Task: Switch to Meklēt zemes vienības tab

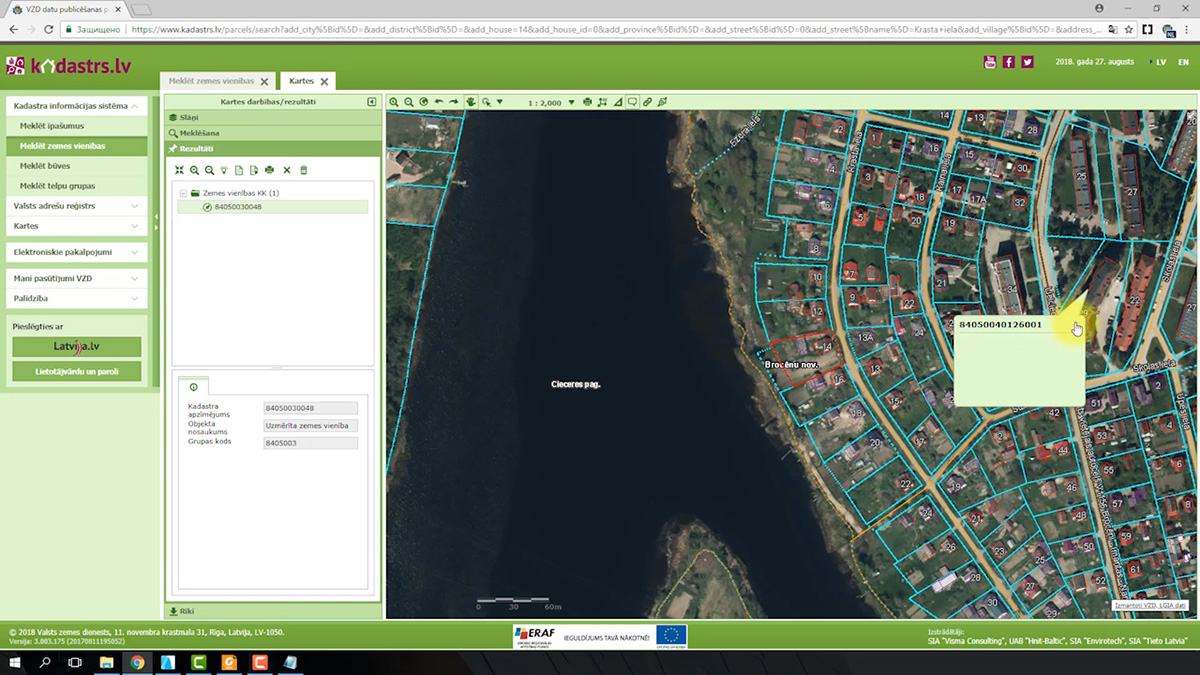Action: point(211,81)
